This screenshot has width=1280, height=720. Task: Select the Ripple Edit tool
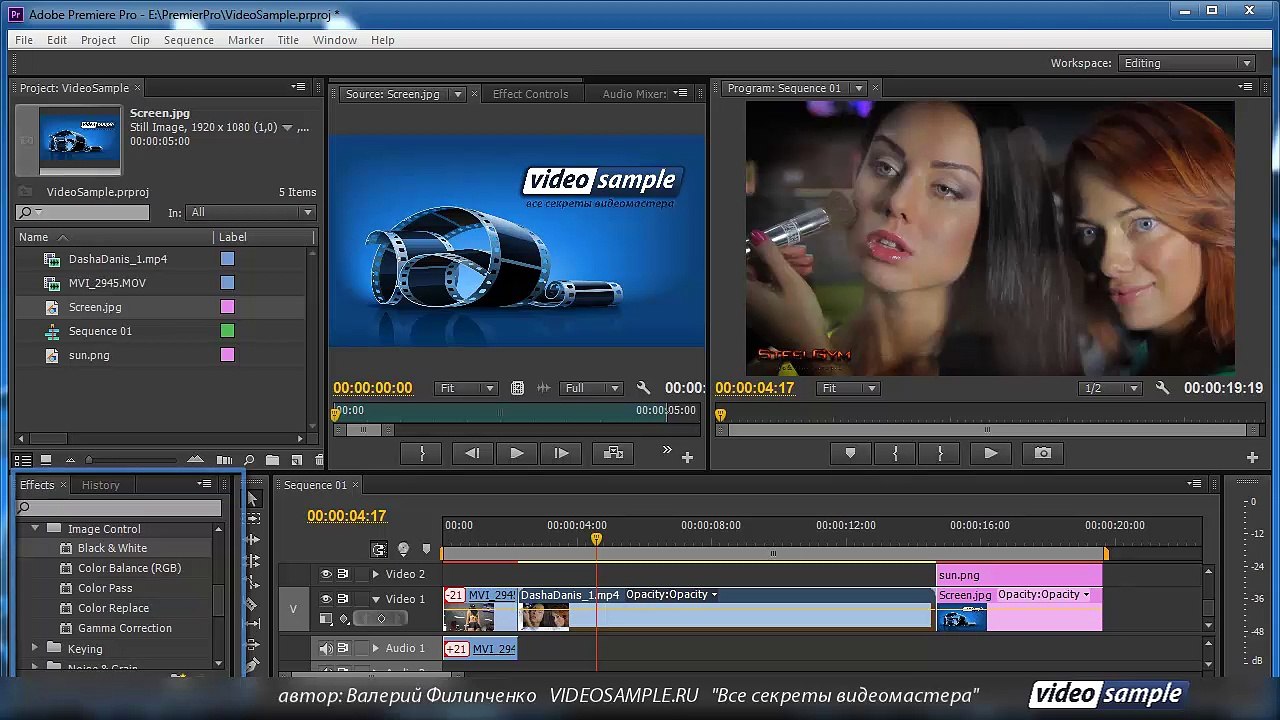click(253, 540)
